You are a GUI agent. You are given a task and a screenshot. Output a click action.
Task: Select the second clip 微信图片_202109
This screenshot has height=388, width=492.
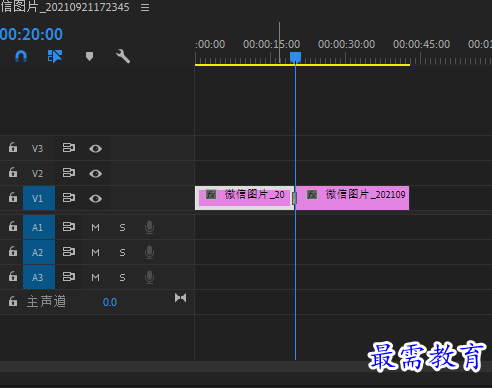pos(353,198)
